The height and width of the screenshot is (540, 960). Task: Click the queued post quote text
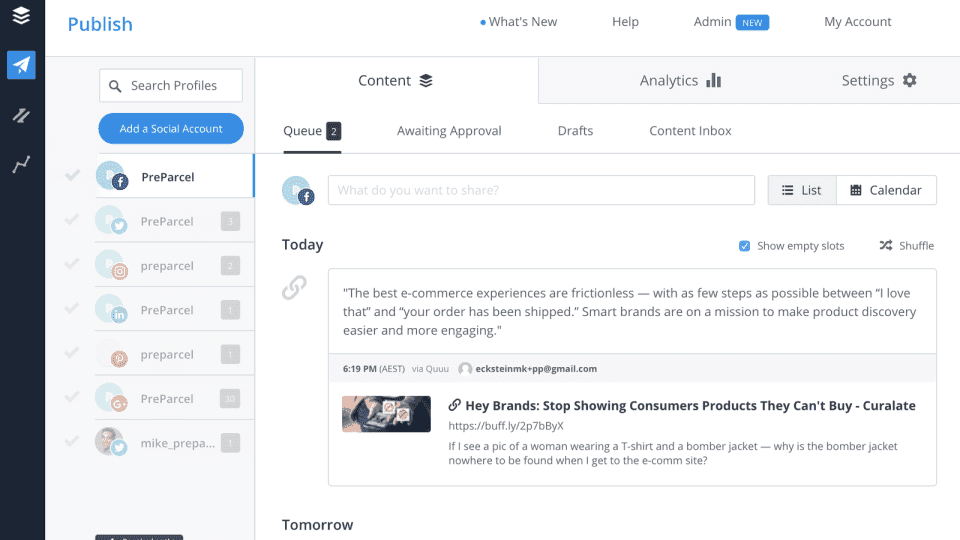(x=629, y=312)
